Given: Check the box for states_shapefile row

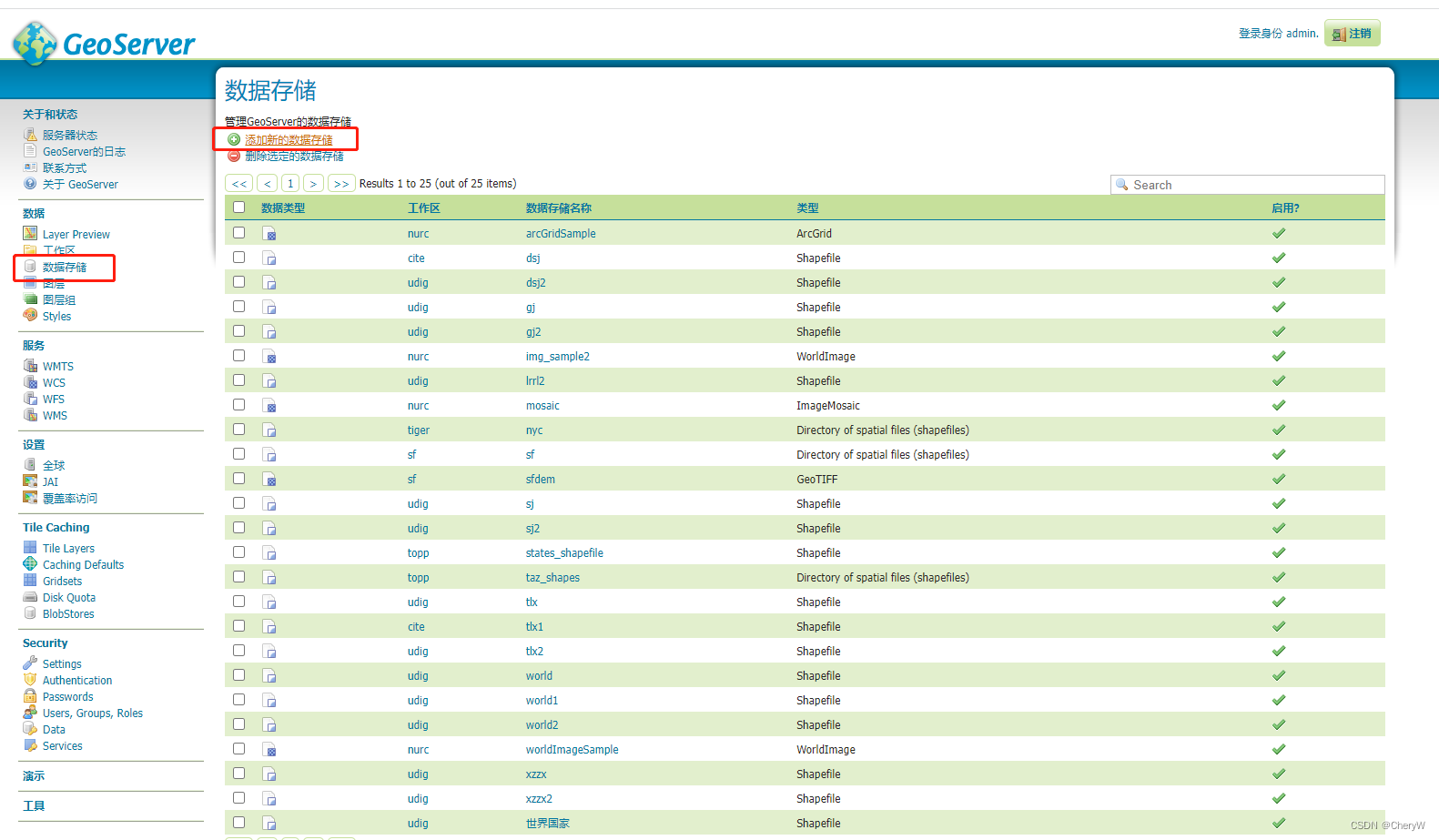Looking at the screenshot, I should [238, 552].
